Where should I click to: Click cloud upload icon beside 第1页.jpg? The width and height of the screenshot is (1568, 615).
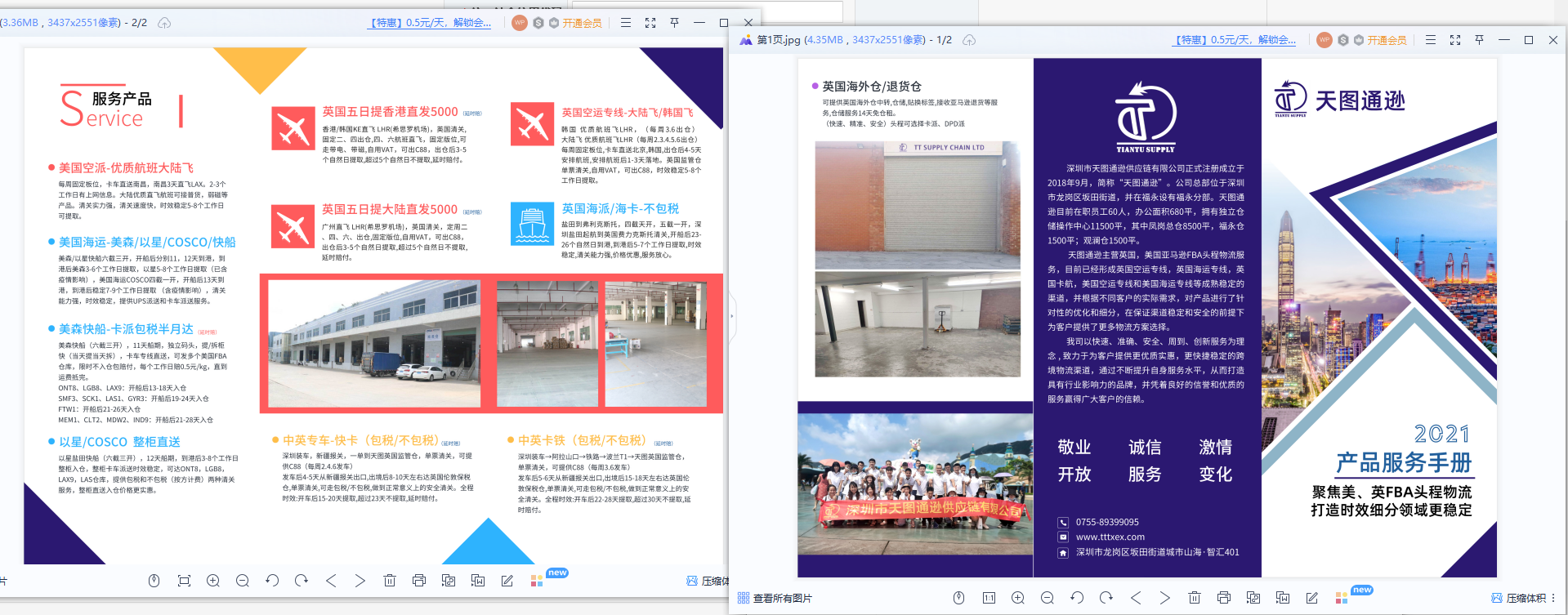click(969, 40)
